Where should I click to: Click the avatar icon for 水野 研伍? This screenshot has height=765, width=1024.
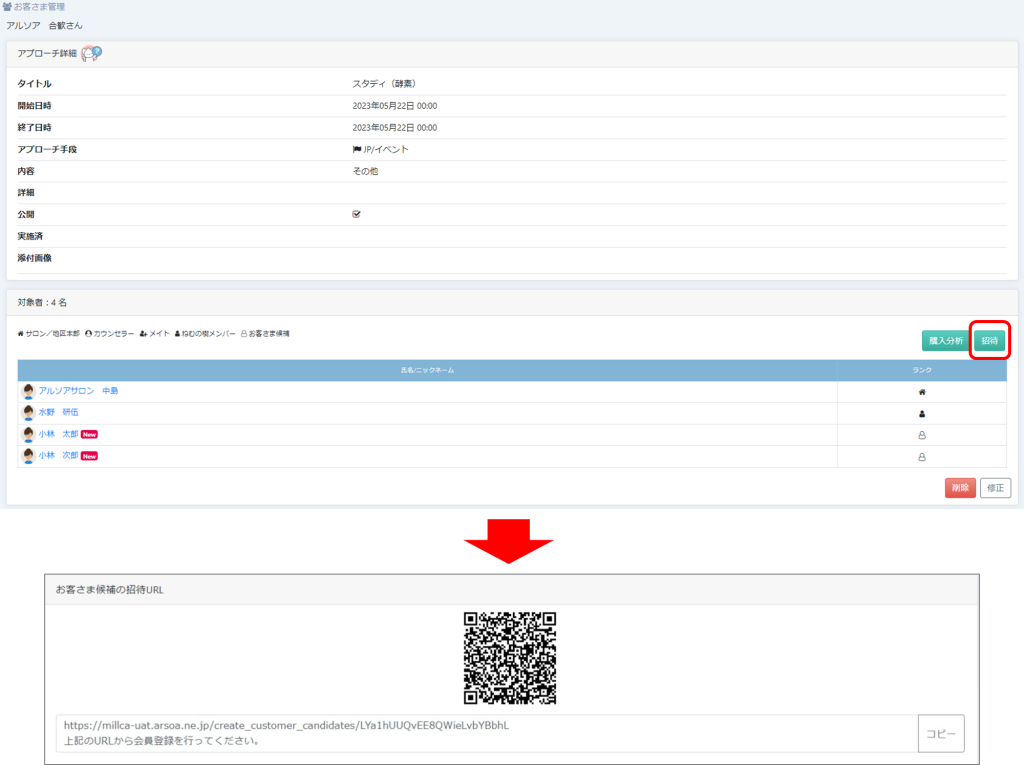coord(28,413)
